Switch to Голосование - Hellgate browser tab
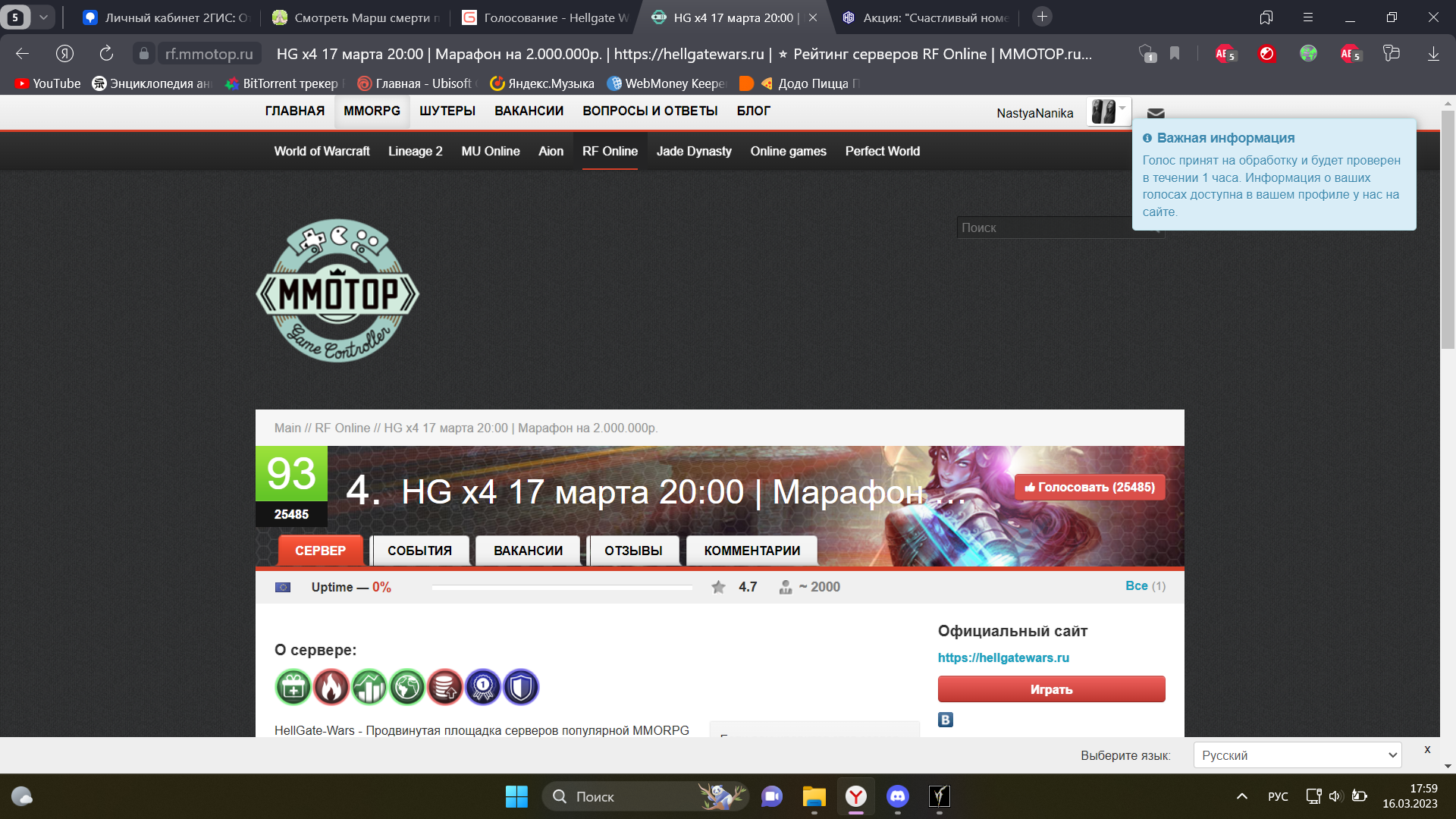1456x819 pixels. (x=546, y=17)
